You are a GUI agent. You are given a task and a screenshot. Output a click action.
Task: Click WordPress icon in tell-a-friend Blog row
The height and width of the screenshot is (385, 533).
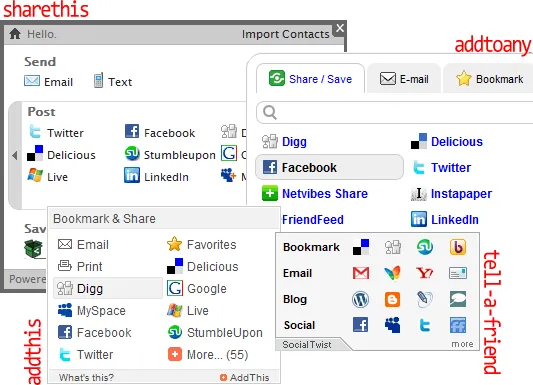361,299
